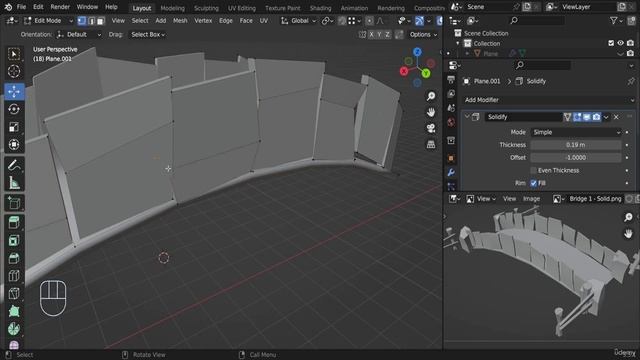
Task: Toggle camera view icon in viewport
Action: coord(431,128)
